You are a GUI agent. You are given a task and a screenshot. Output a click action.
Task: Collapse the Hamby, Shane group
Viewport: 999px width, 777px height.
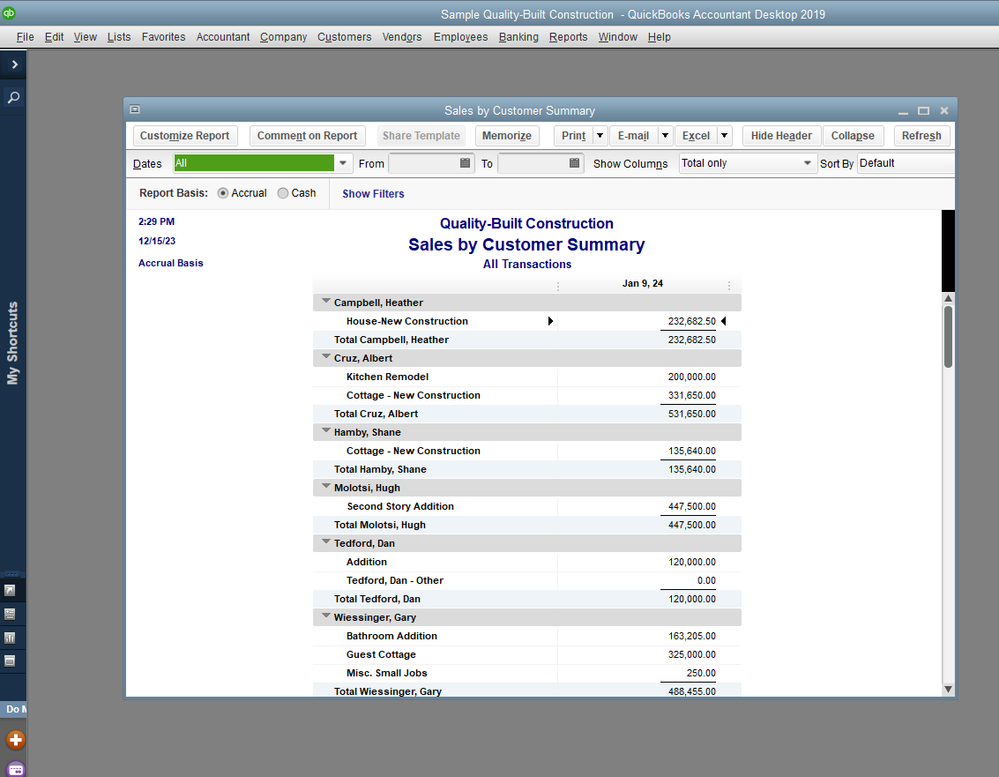(326, 431)
